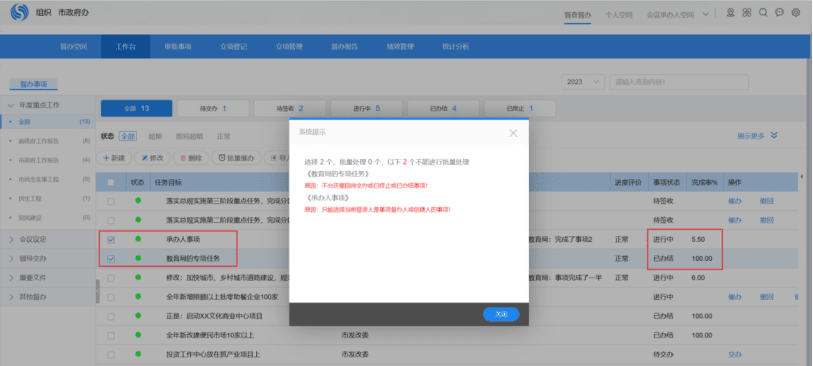Switch to 个人空间 in header

click(619, 15)
